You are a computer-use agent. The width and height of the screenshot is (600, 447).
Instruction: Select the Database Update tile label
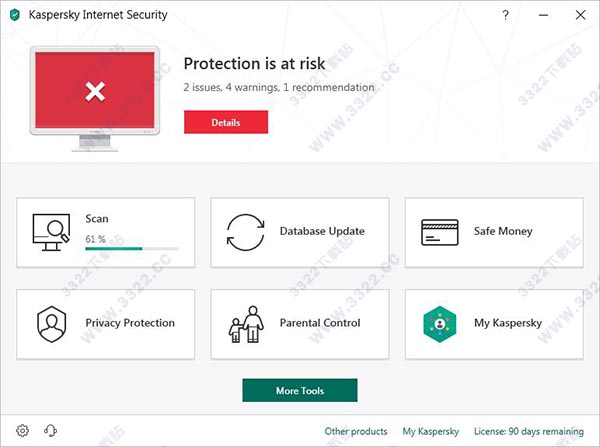tap(322, 231)
